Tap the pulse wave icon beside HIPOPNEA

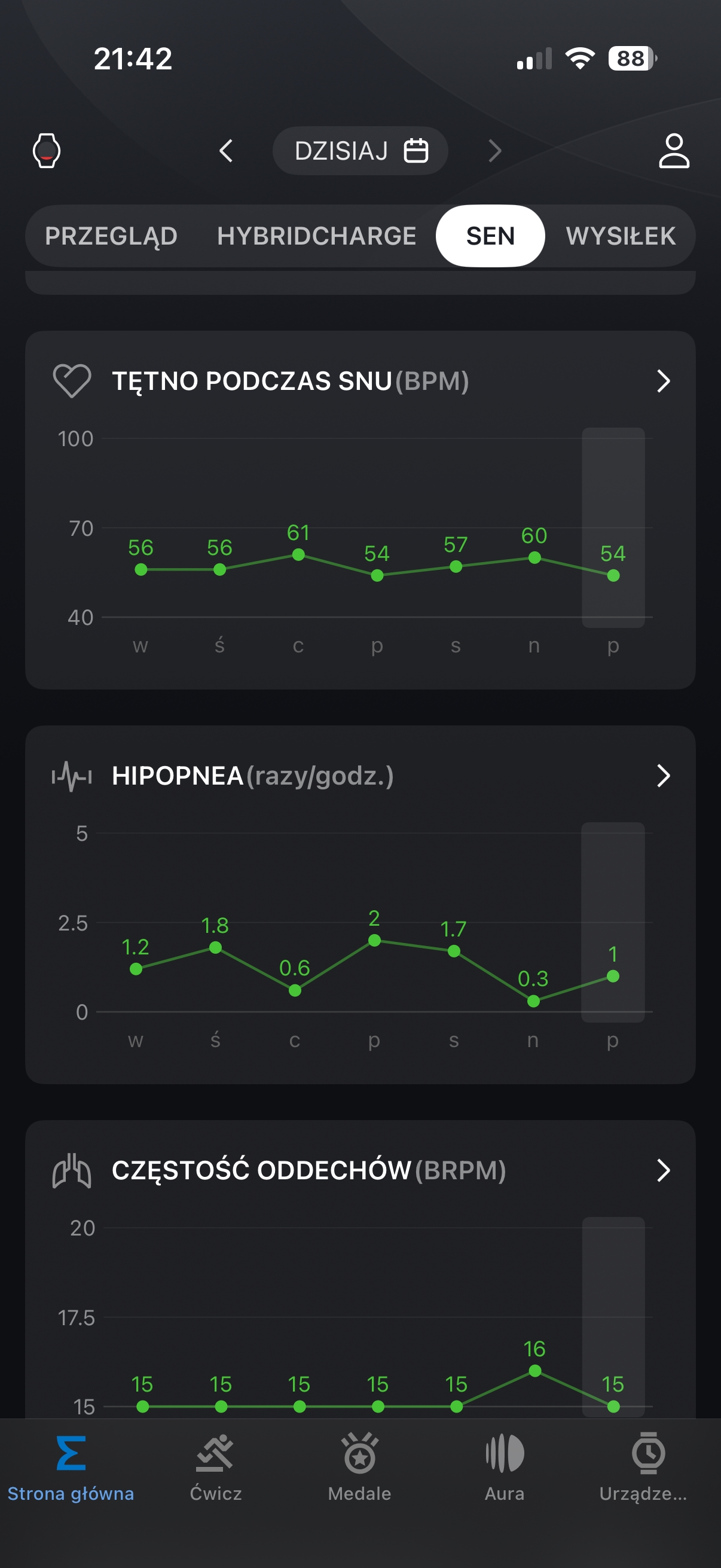(72, 776)
